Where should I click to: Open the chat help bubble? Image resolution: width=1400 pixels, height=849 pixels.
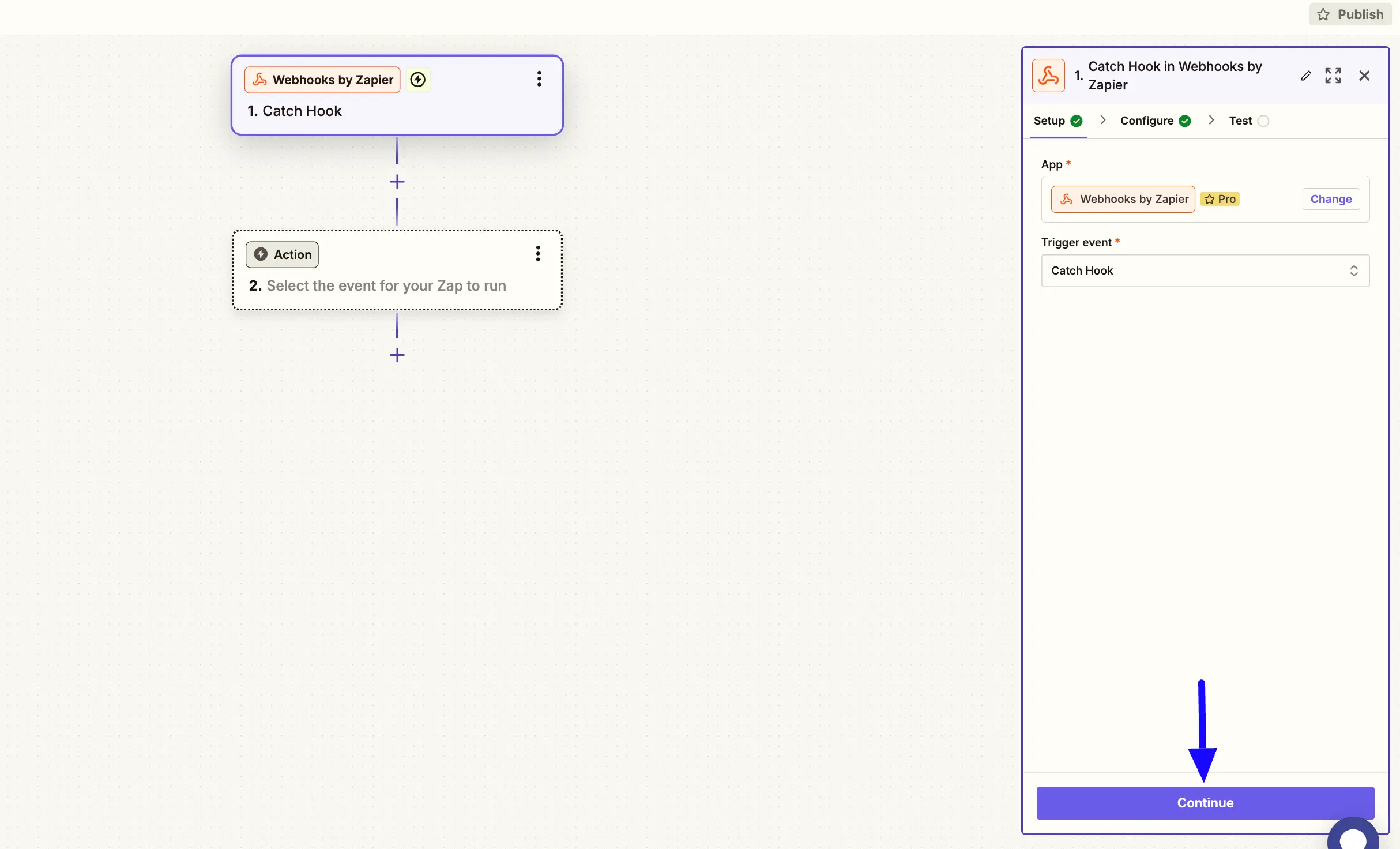tap(1353, 834)
